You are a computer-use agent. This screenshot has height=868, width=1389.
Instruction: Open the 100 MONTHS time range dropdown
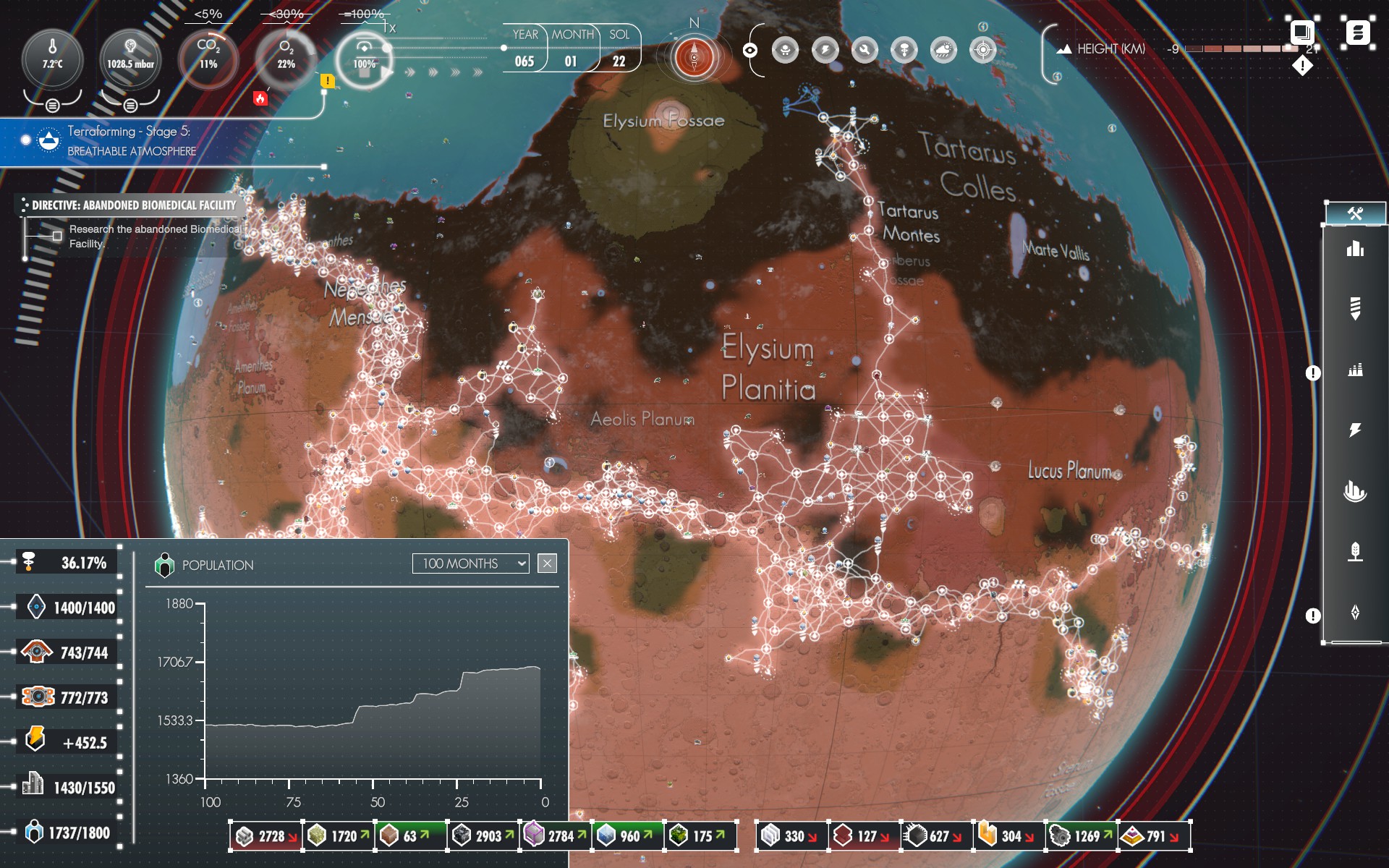[470, 563]
